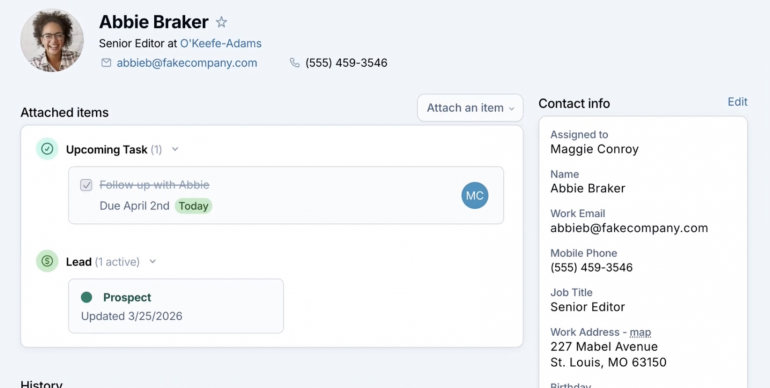This screenshot has height=388, width=770.
Task: Click the abbieb@fakecompany.com email link in the header
Action: coord(187,63)
